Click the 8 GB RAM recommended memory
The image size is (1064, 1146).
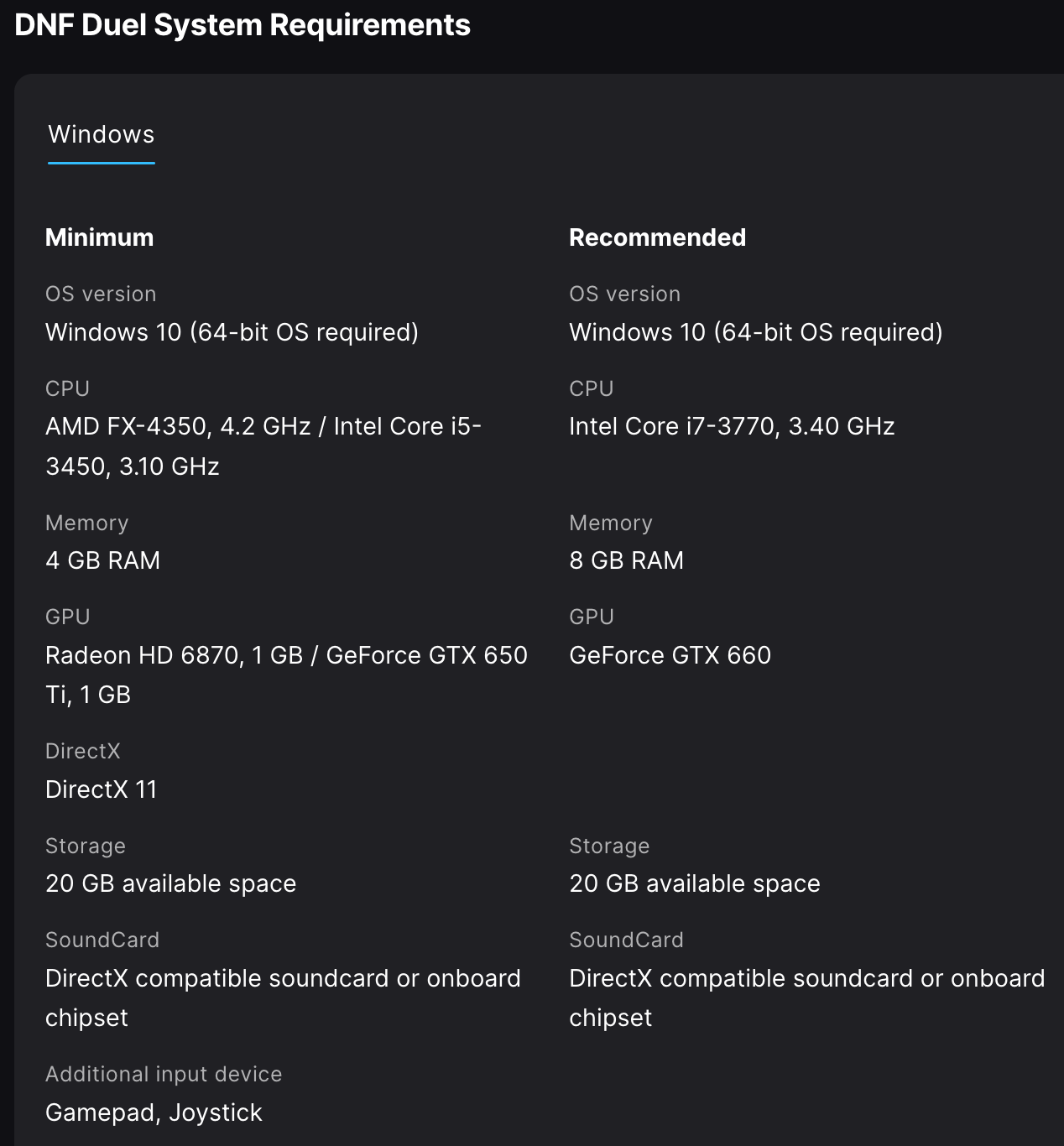(626, 560)
